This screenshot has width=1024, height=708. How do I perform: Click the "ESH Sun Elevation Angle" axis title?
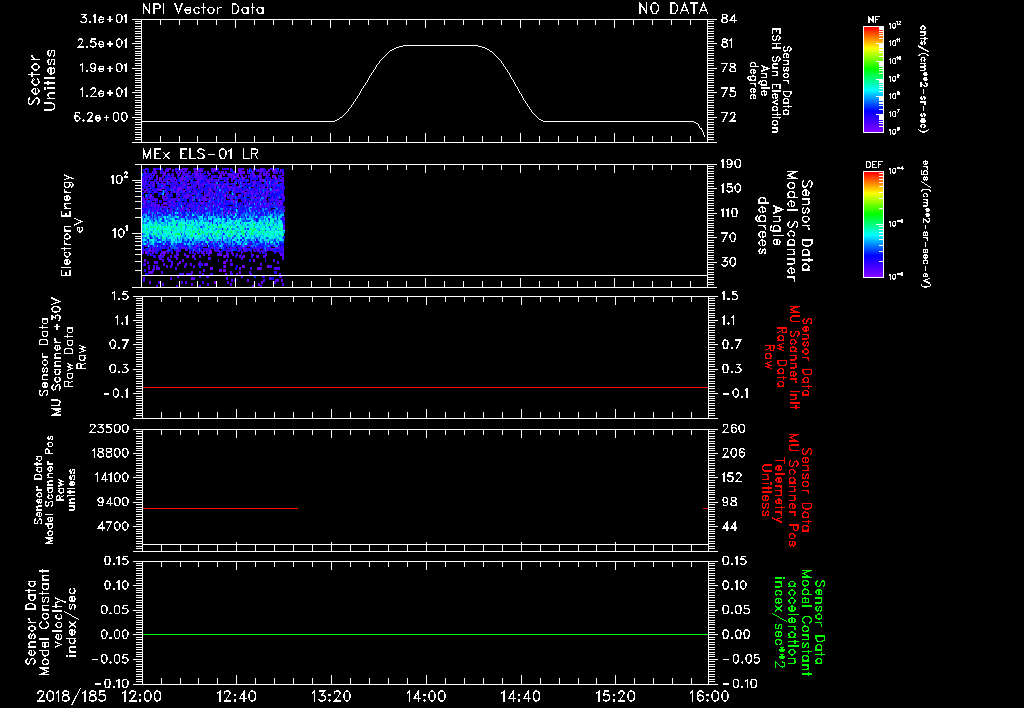pyautogui.click(x=769, y=80)
